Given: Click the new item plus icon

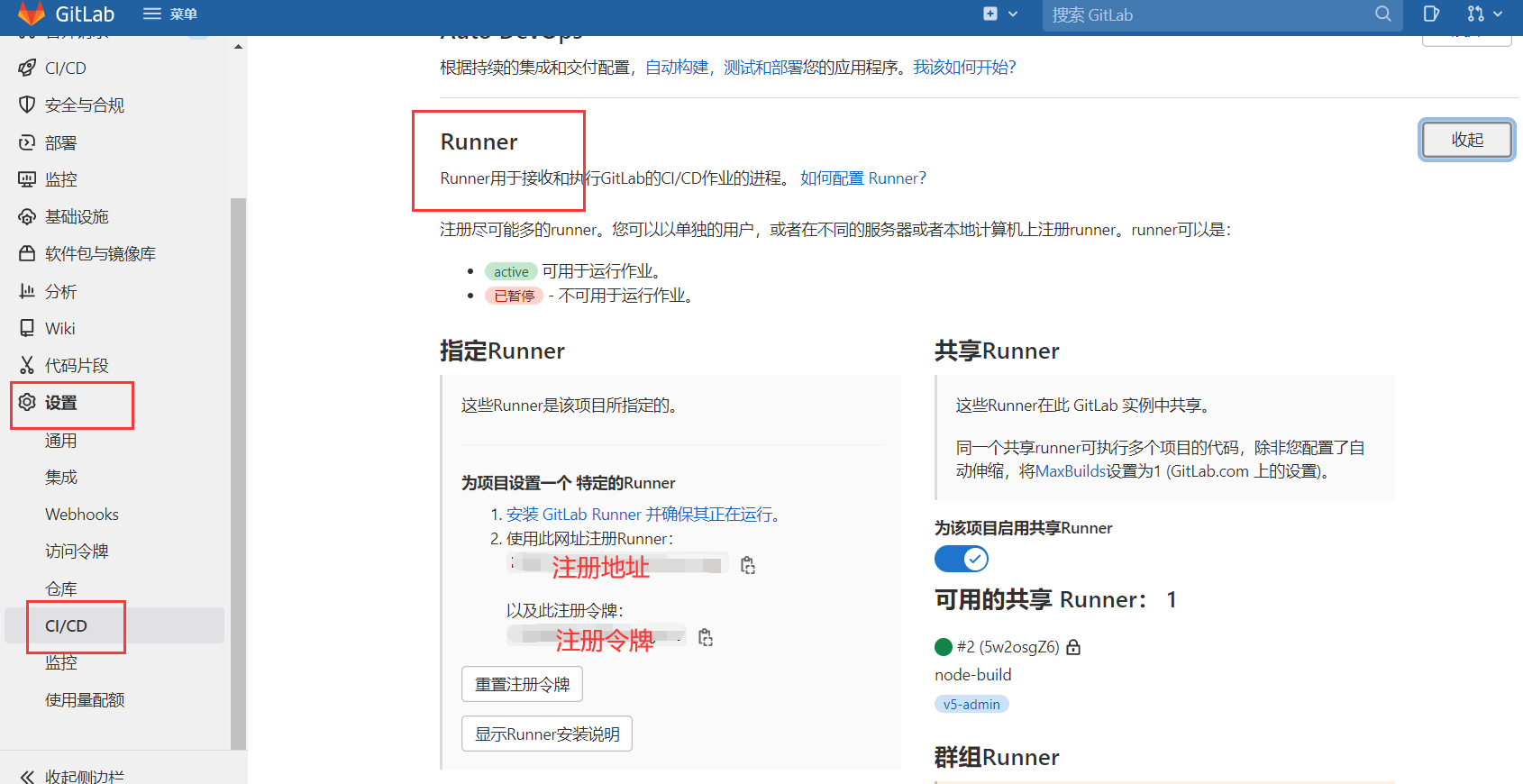Looking at the screenshot, I should pos(990,14).
